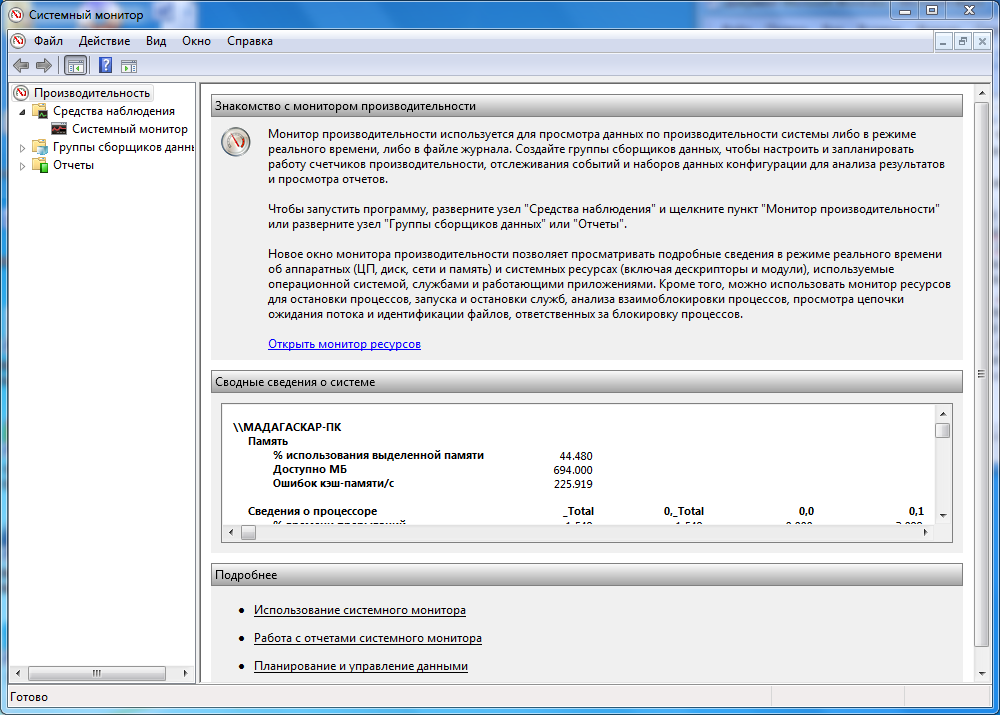This screenshot has width=1000, height=715.
Task: Click the value 44.480
Action: pyautogui.click(x=576, y=456)
